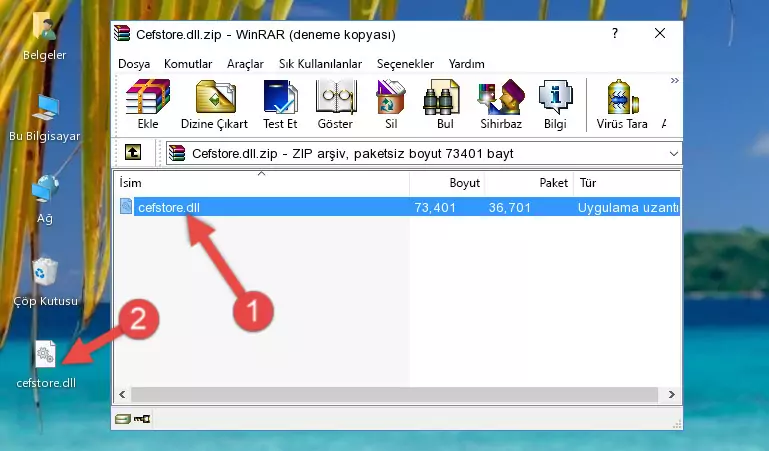
Task: Click the archive path address field
Action: tap(424, 153)
